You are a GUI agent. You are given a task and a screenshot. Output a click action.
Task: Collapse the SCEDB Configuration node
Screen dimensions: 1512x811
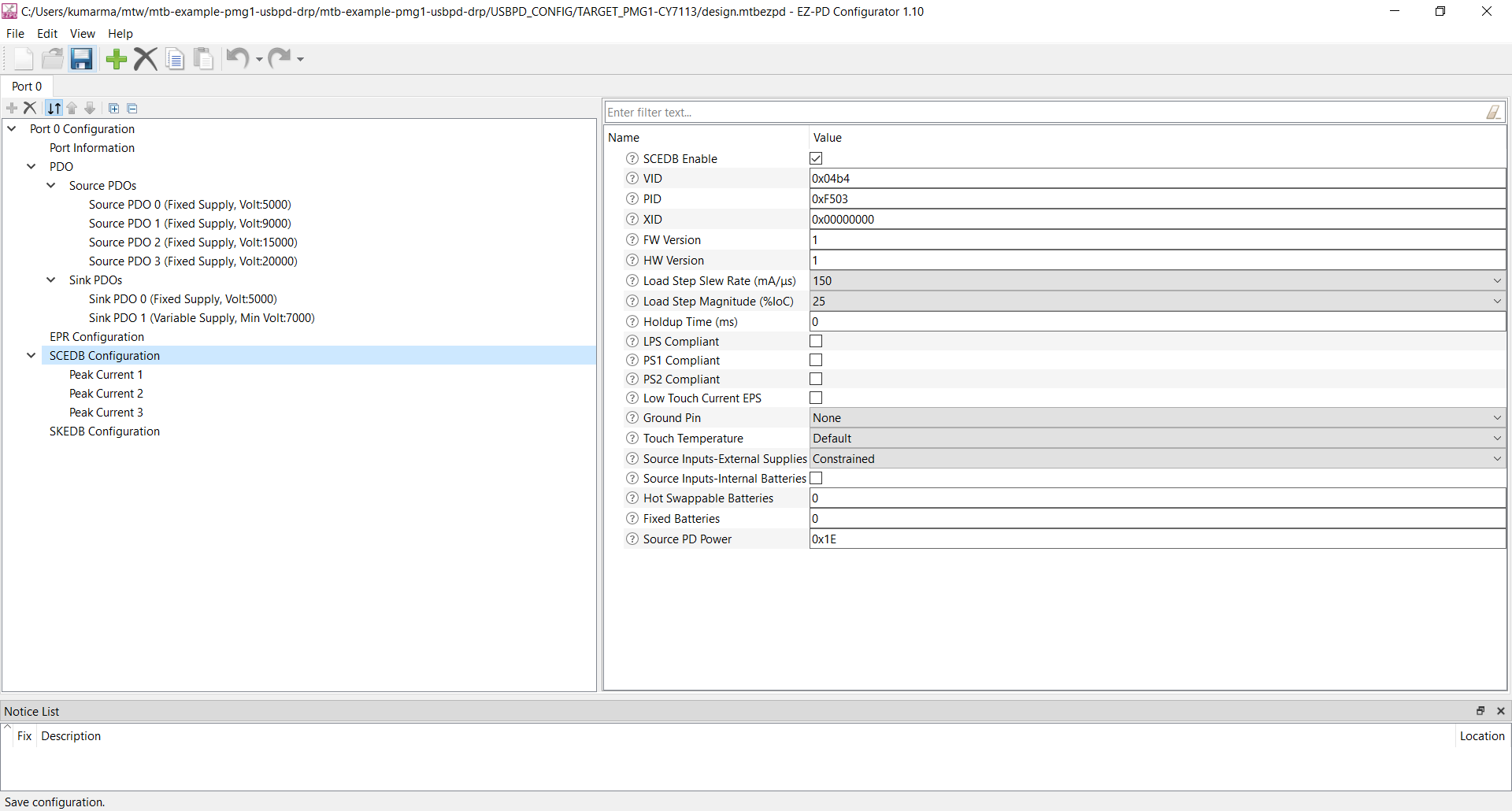coord(31,355)
